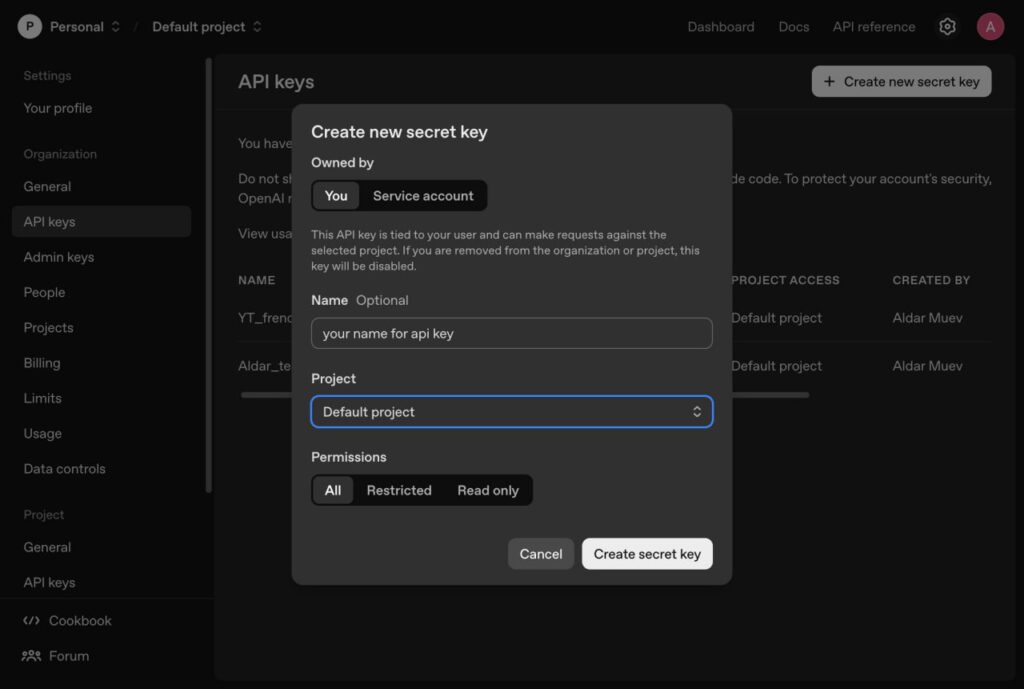Click into the key Name input field
Viewport: 1024px width, 689px height.
tap(511, 333)
